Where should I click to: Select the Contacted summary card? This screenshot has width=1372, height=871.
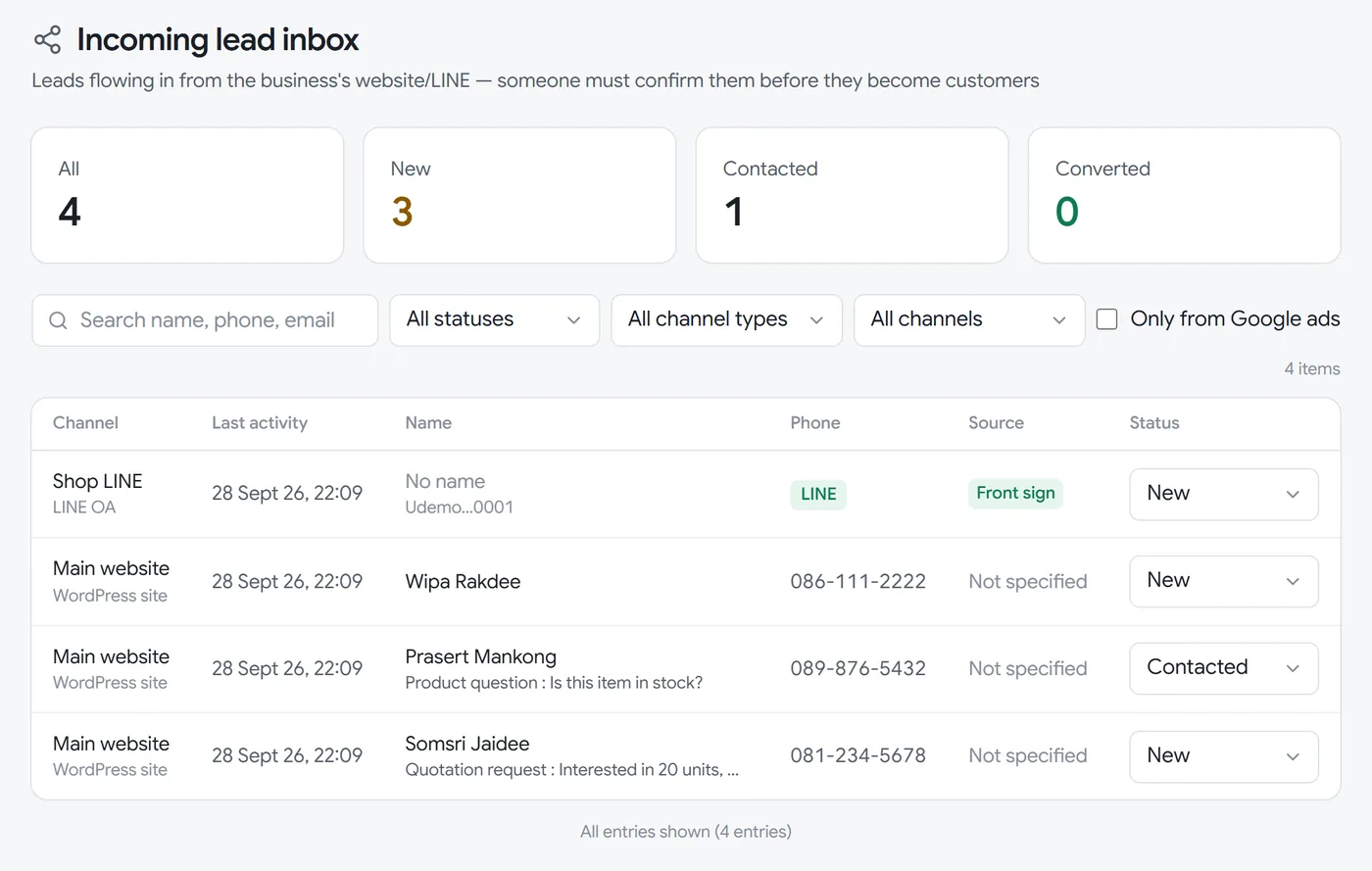click(x=852, y=195)
